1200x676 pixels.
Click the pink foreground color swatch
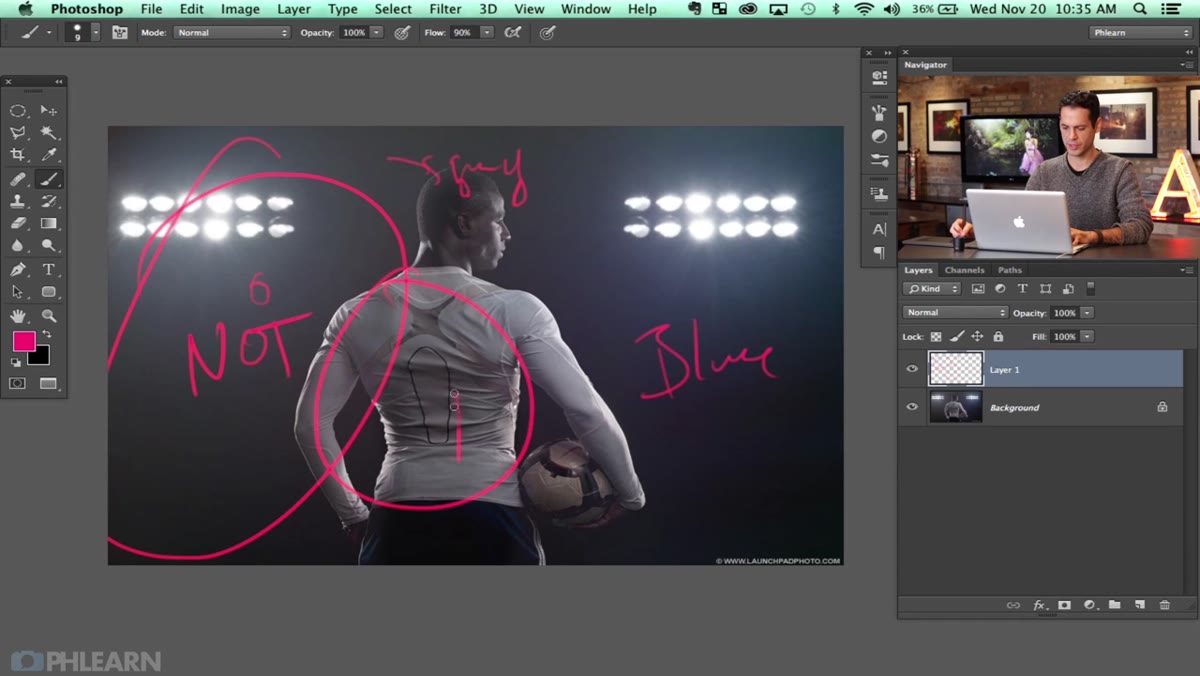coord(23,342)
